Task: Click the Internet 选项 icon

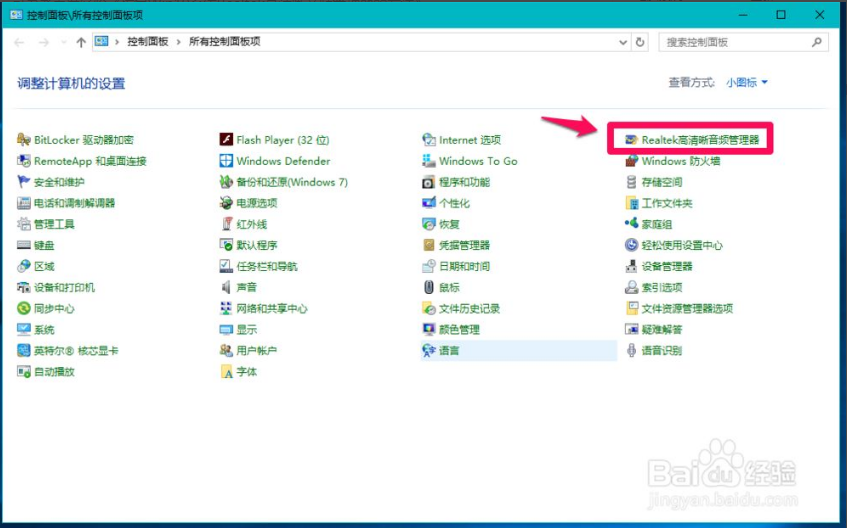Action: [429, 140]
